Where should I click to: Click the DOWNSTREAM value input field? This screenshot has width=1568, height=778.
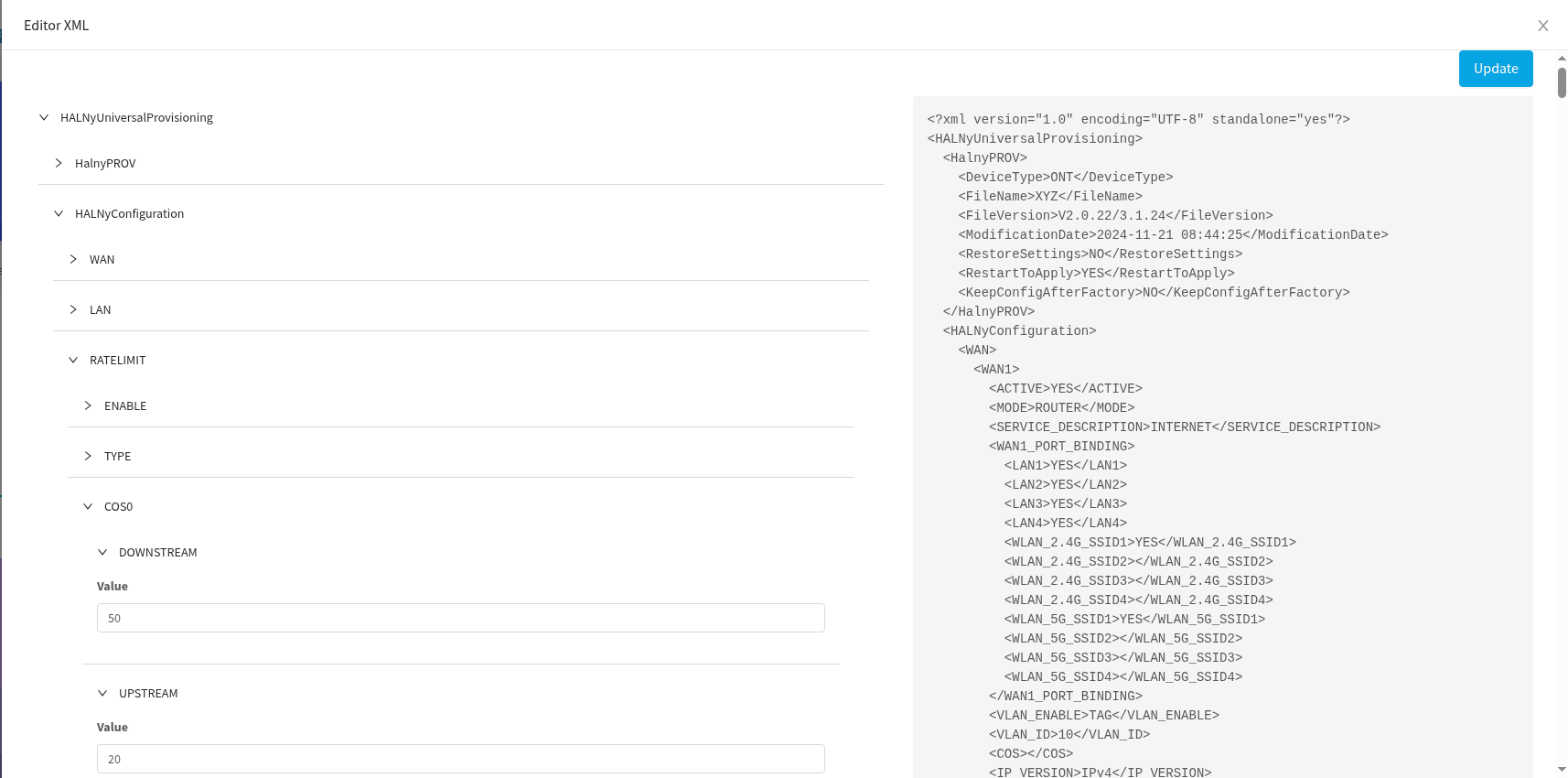pyautogui.click(x=460, y=618)
